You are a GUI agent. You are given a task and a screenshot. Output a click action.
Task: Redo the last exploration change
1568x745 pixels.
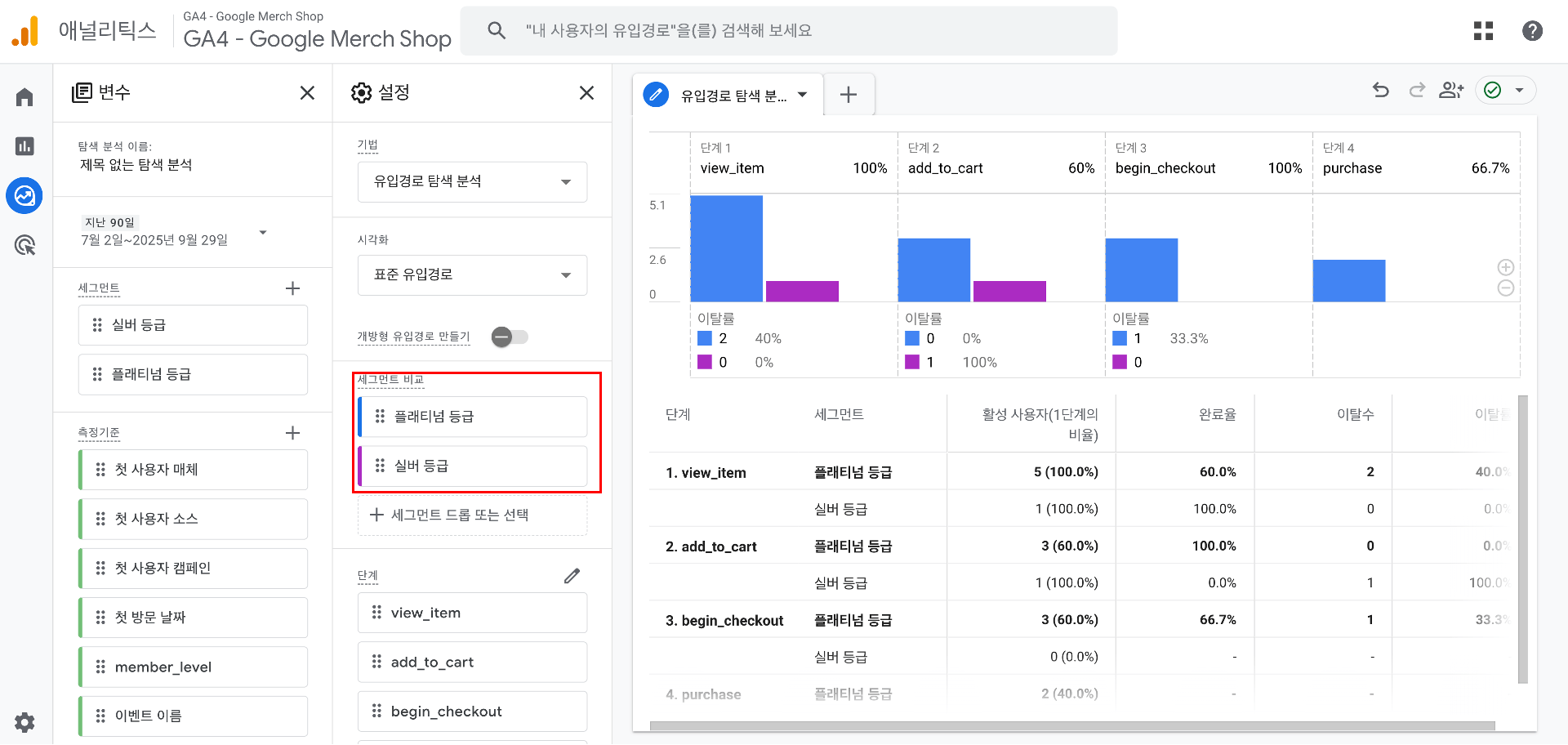click(1417, 91)
